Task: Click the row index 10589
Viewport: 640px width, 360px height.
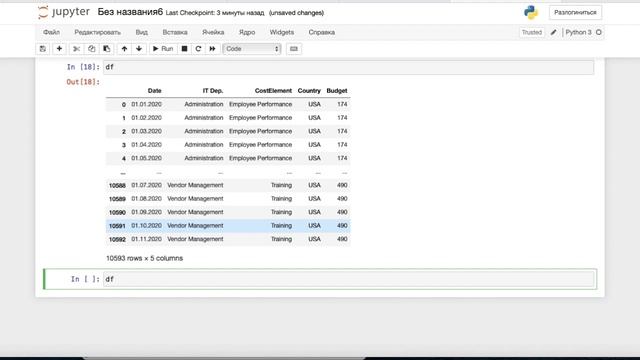Action: (x=117, y=199)
